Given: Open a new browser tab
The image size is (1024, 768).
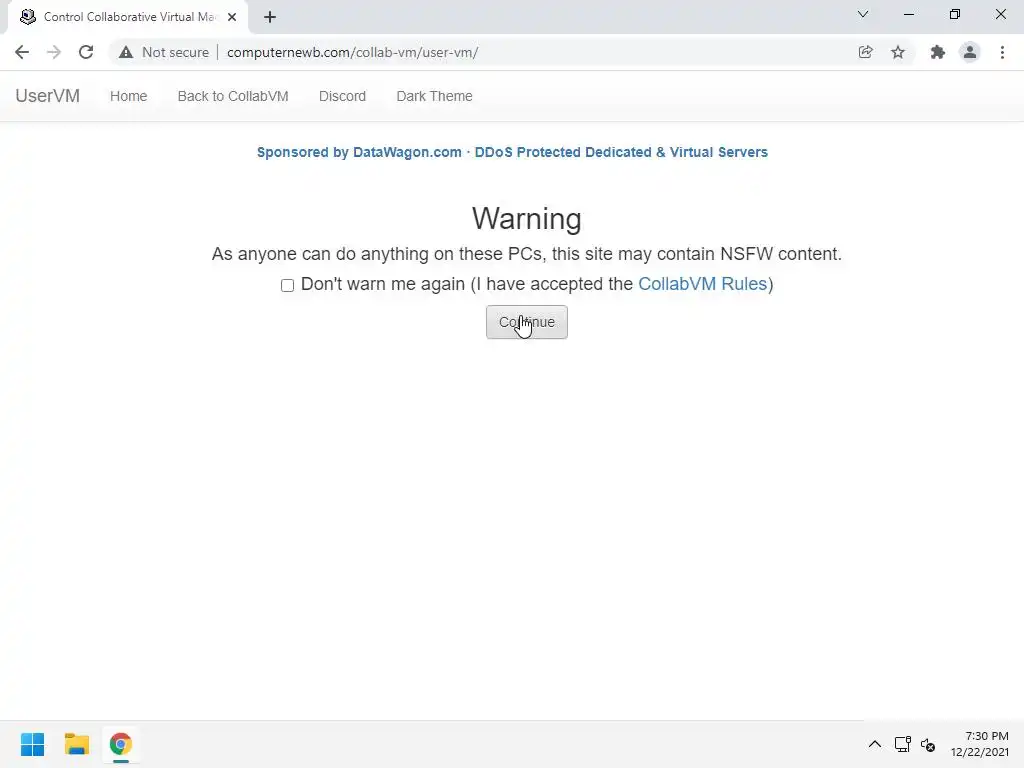Looking at the screenshot, I should tap(270, 17).
